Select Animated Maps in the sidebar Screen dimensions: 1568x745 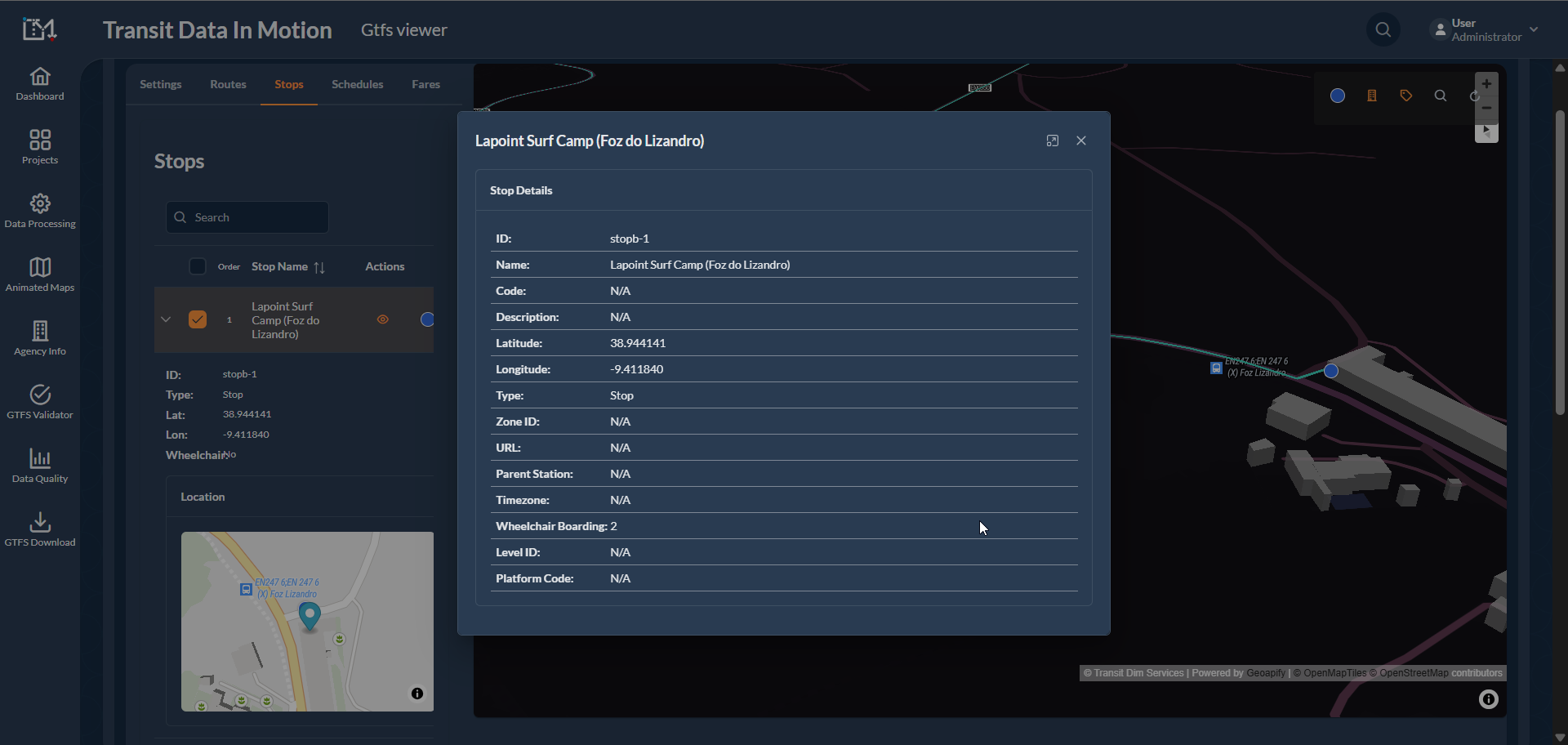(x=39, y=274)
